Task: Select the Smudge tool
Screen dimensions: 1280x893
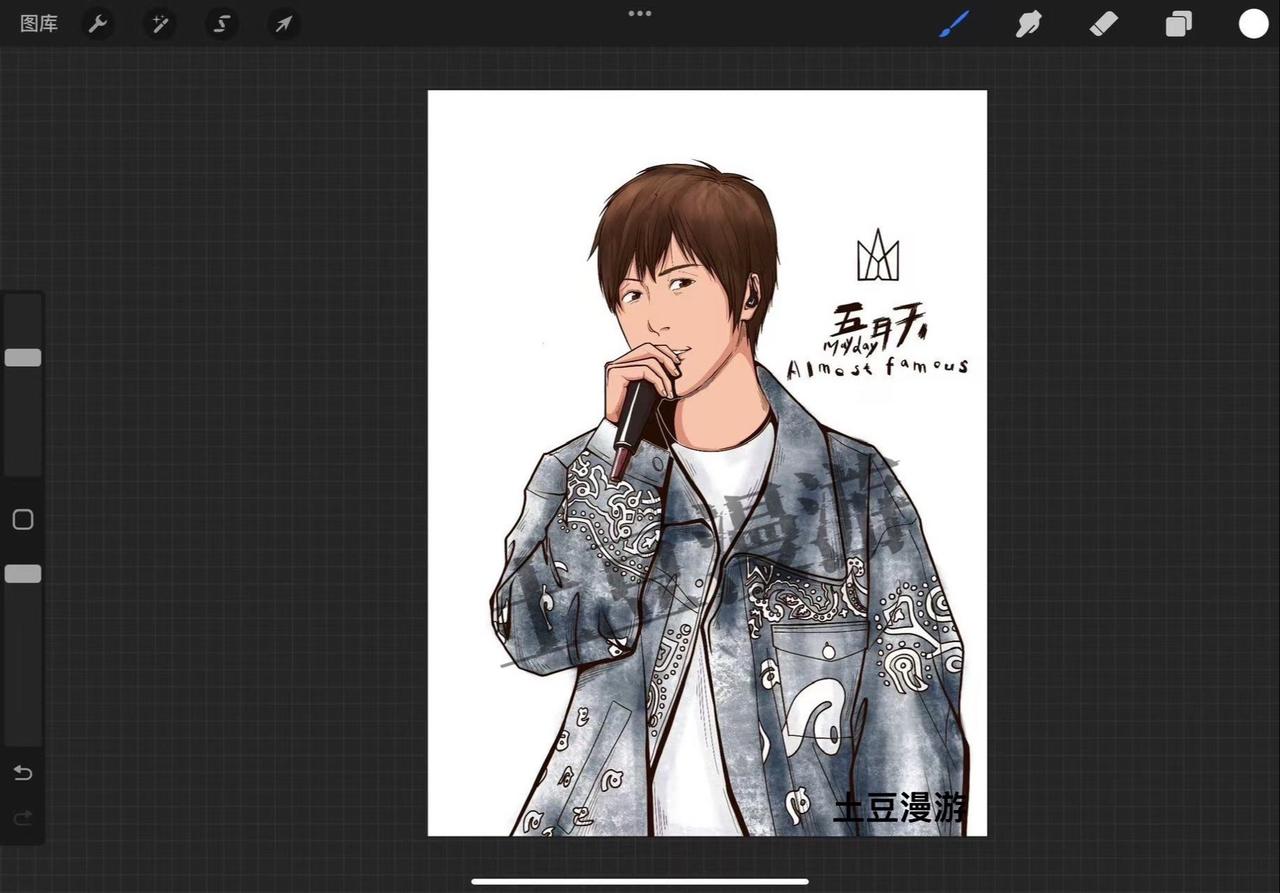Action: [x=1029, y=24]
